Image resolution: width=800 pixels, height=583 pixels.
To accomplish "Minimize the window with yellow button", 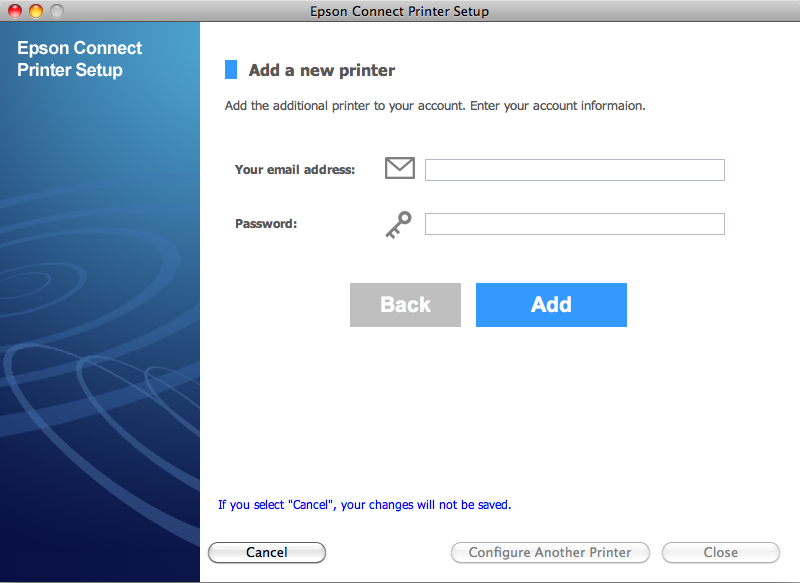I will click(36, 11).
